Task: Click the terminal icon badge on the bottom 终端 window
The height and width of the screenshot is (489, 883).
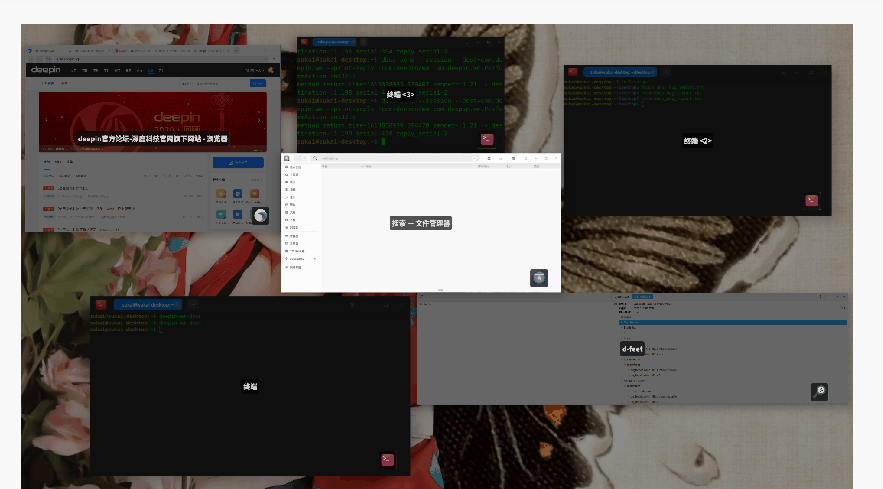Action: pyautogui.click(x=387, y=460)
